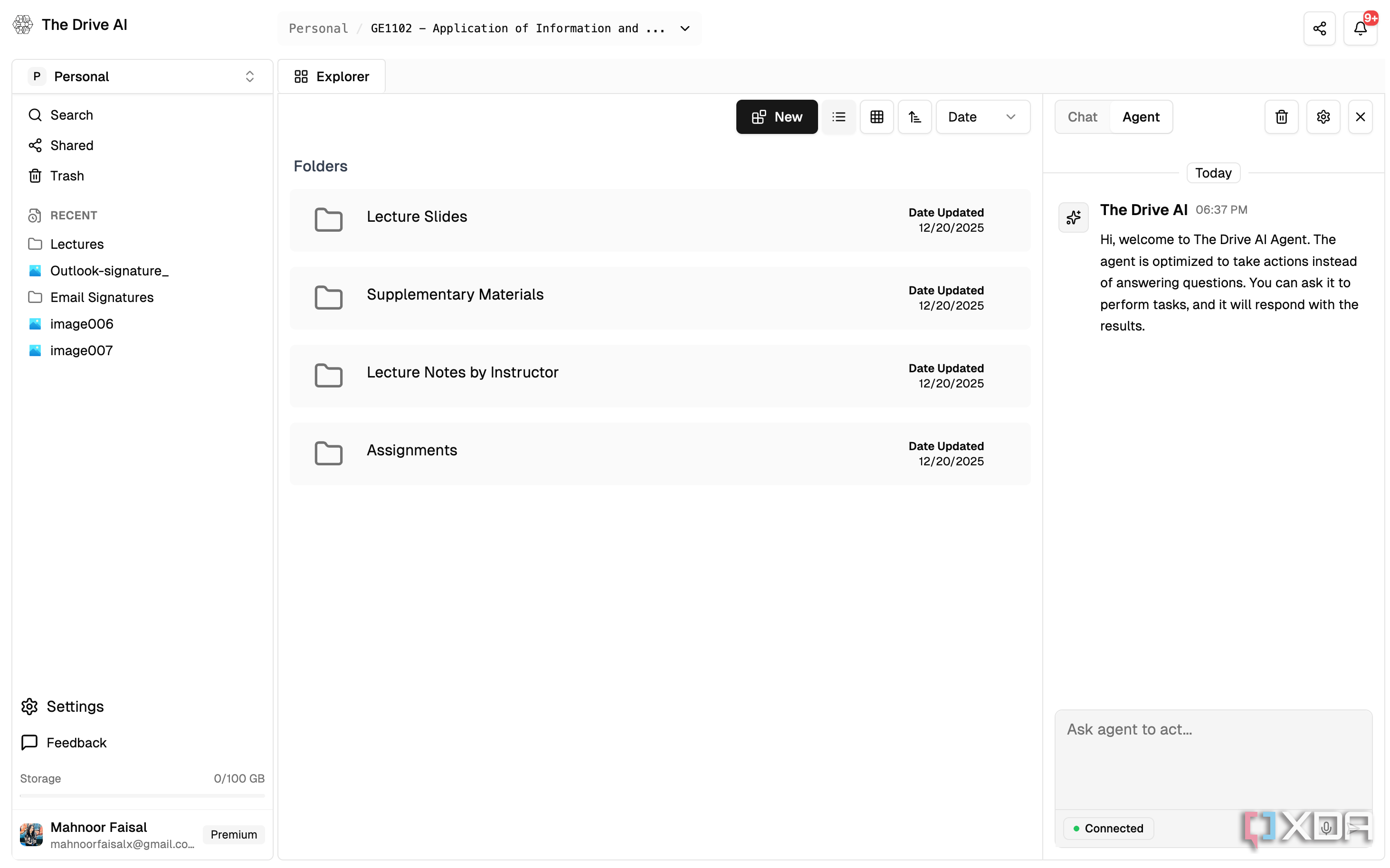The width and height of the screenshot is (1390, 868).
Task: Open the notifications bell
Action: point(1360,28)
